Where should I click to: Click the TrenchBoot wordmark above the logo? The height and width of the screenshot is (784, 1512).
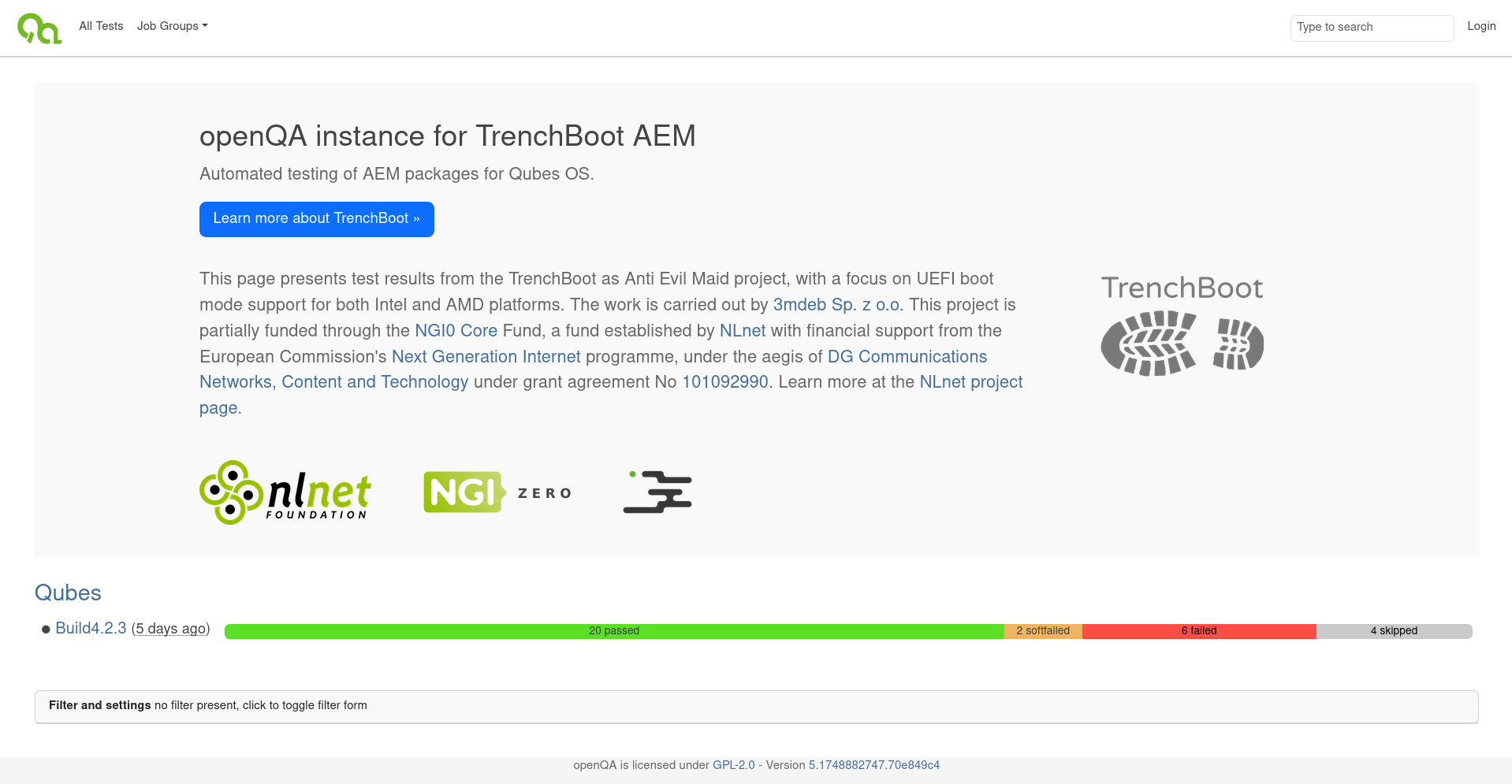[x=1182, y=288]
